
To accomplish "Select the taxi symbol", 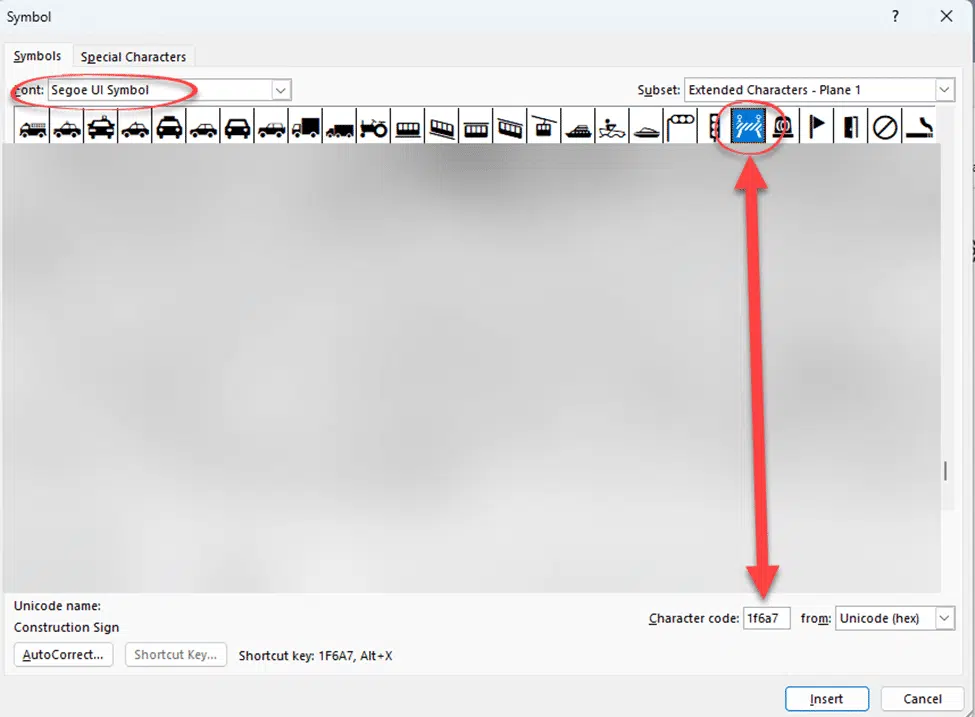I will [x=135, y=126].
